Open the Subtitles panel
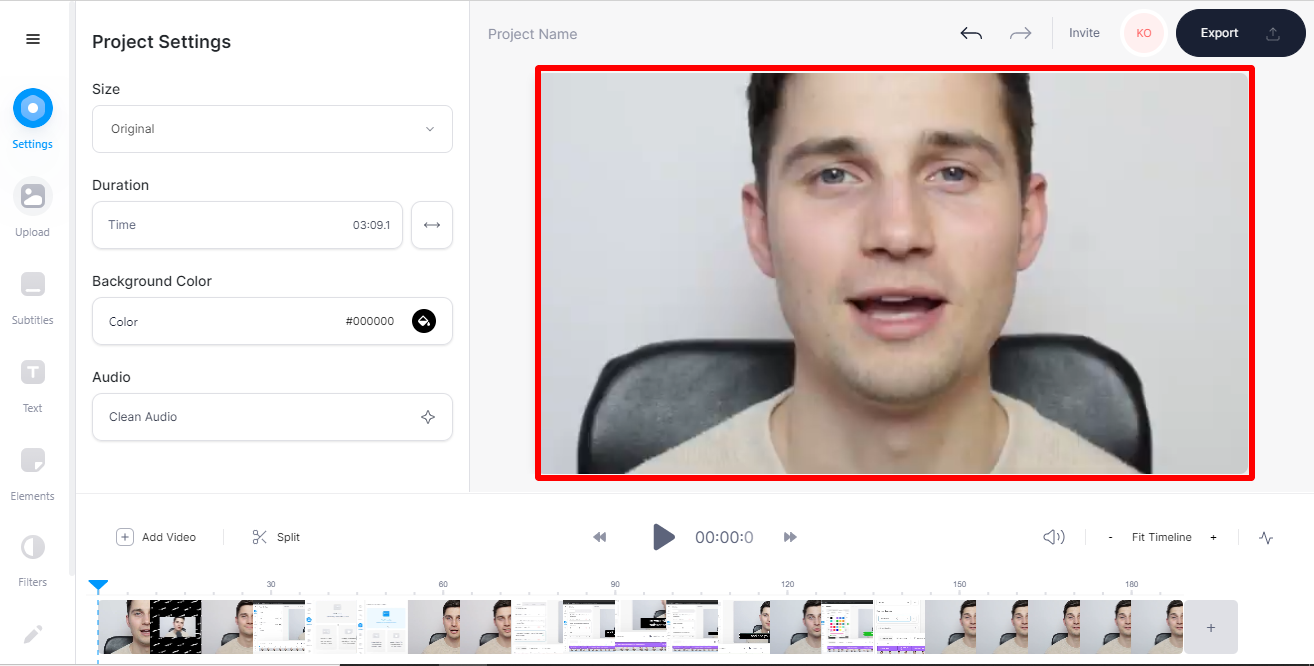This screenshot has height=666, width=1314. (x=32, y=296)
